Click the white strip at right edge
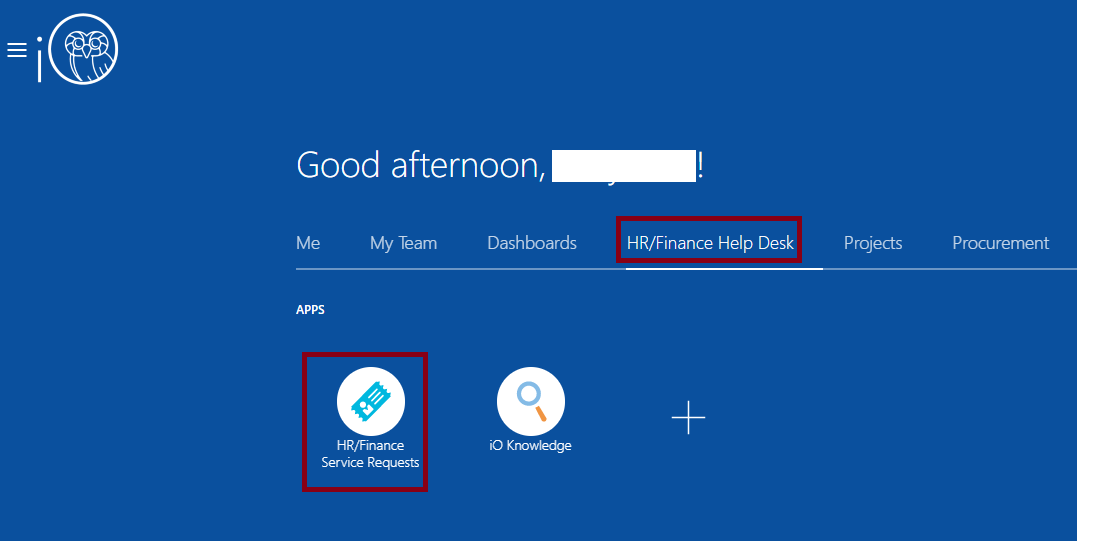The width and height of the screenshot is (1109, 541). 1092,270
